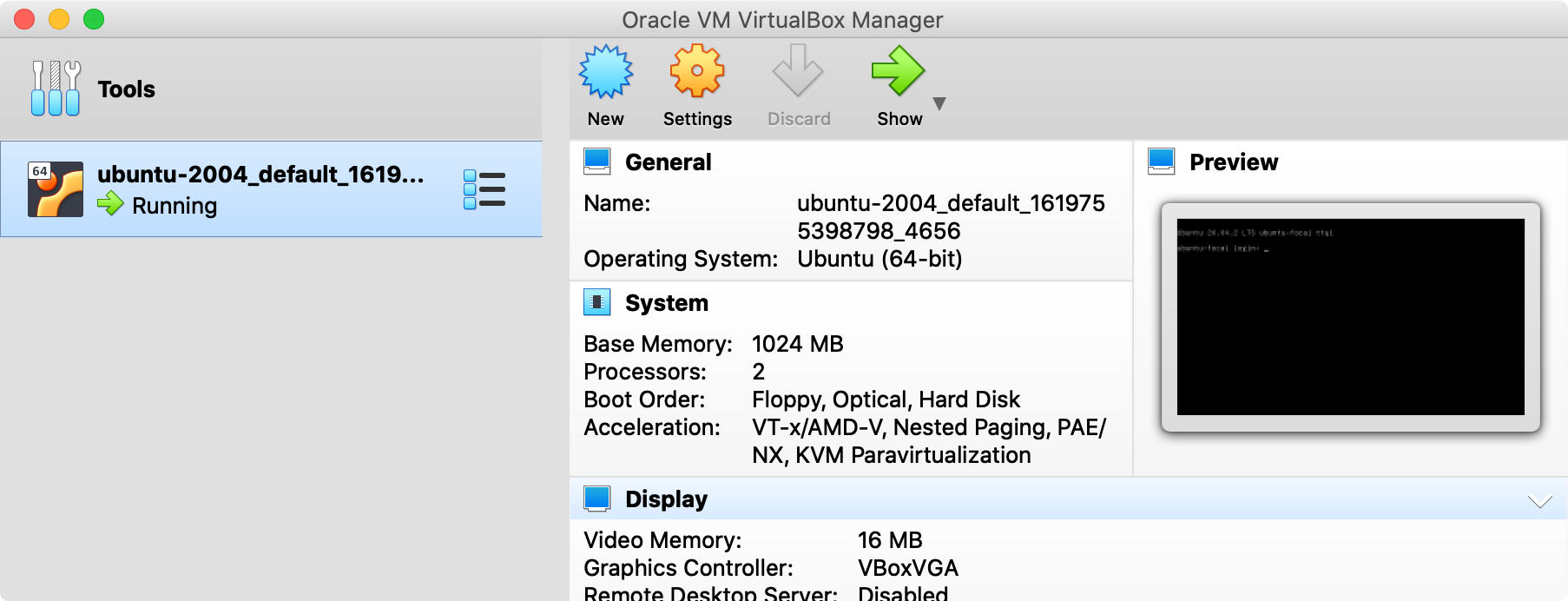Click the Preview section monitor icon
Screen dimensions: 1568x601
click(x=1161, y=162)
